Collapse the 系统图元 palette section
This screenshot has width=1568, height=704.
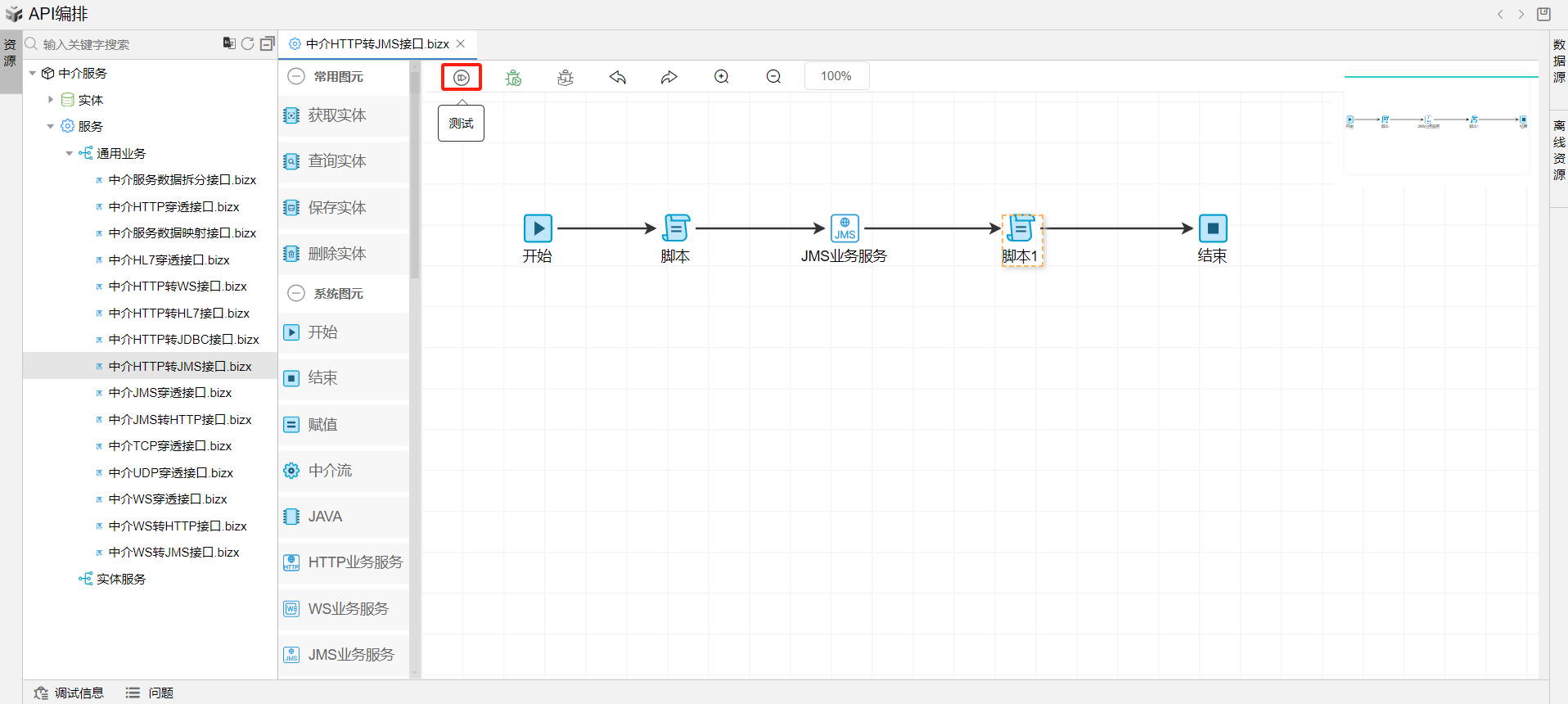click(x=296, y=293)
